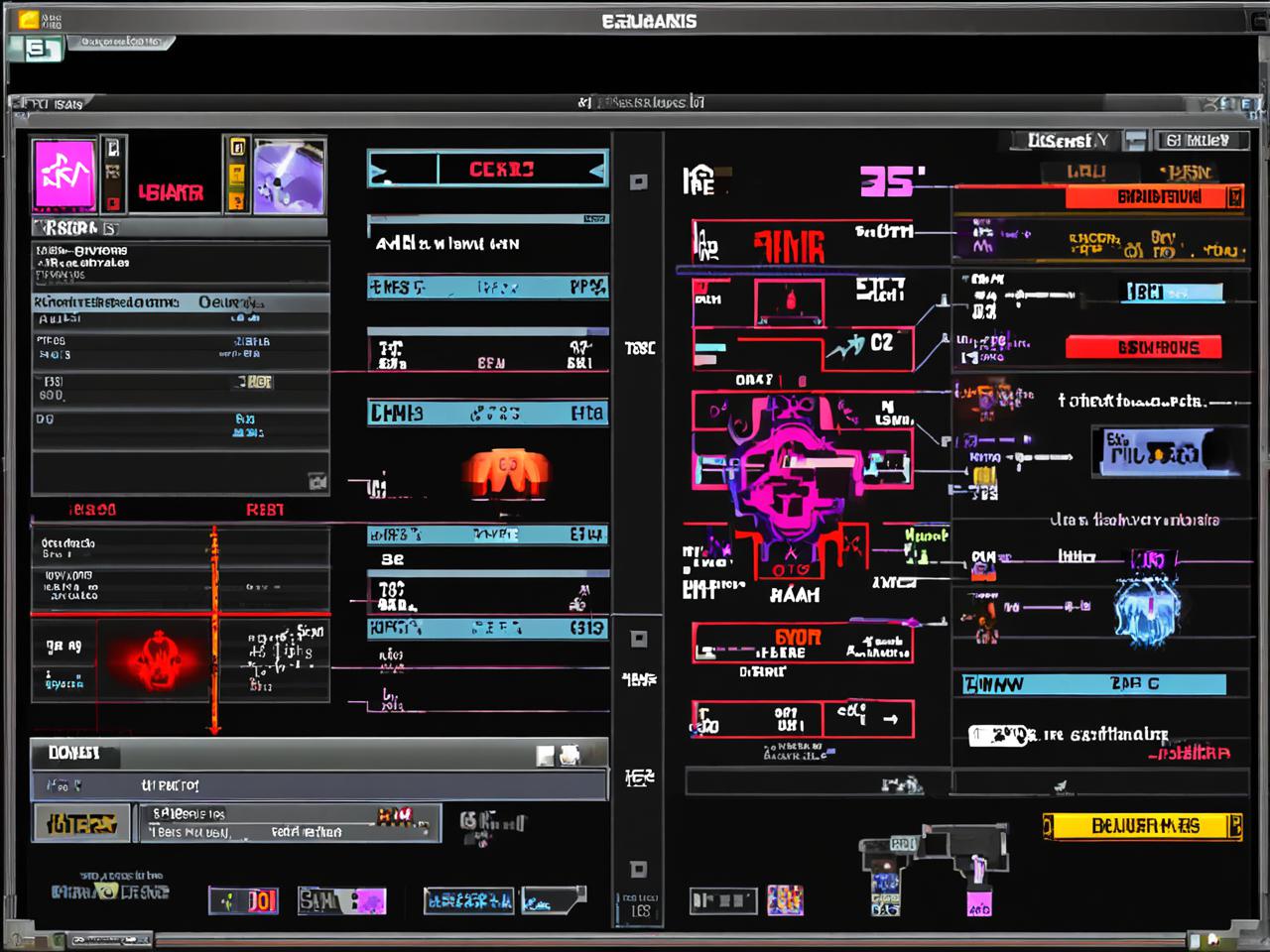Click the bottom toolbar button with red DOI letters
Viewport: 1270px width, 952px height.
pyautogui.click(x=244, y=900)
